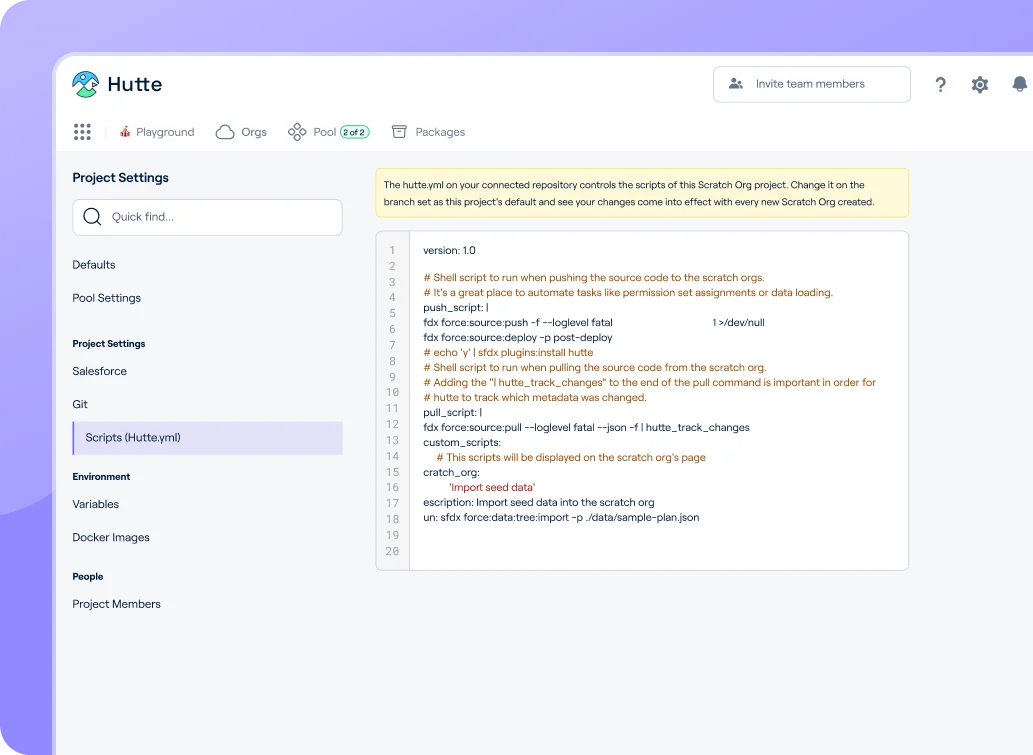Open the Salesforce project settings
The width and height of the screenshot is (1033, 755).
tap(100, 371)
